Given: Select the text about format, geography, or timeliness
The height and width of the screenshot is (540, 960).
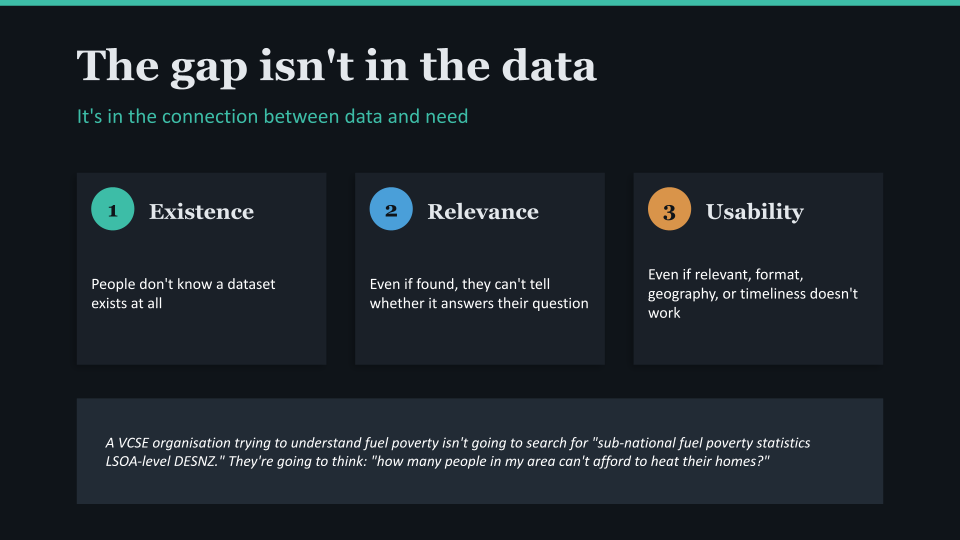Looking at the screenshot, I should 753,293.
